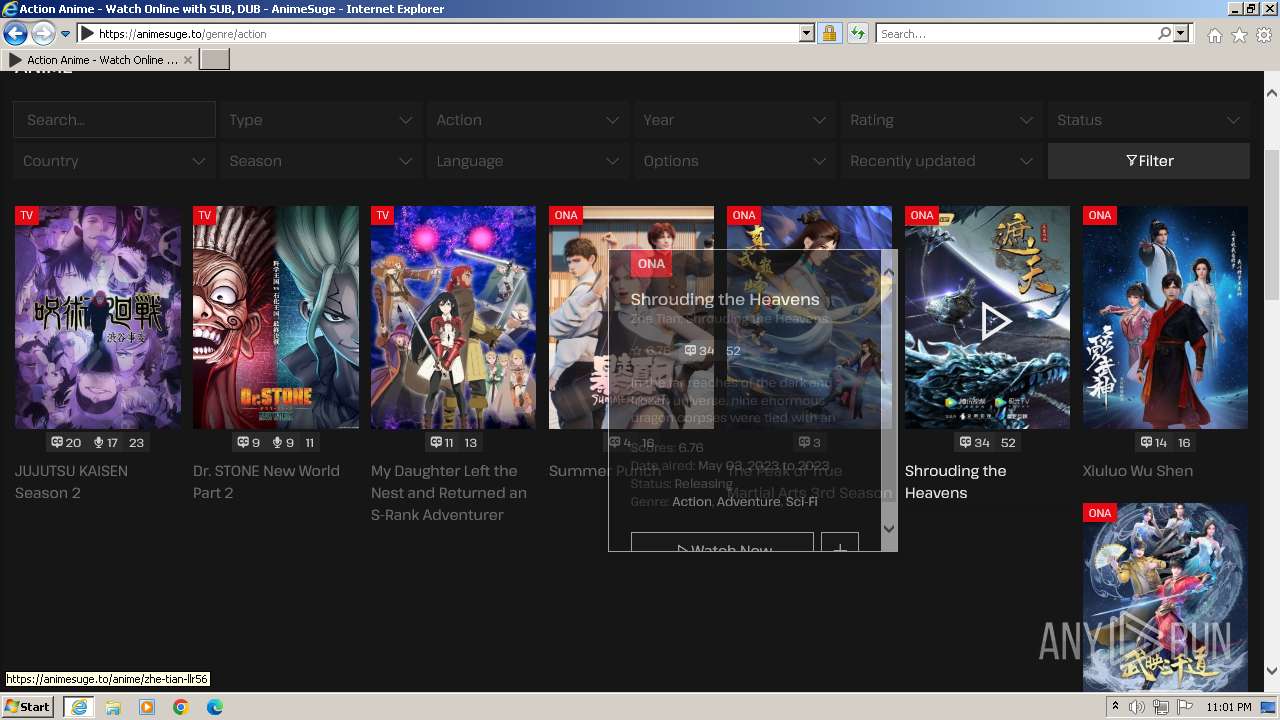1280x720 pixels.
Task: Click the address bar URL field
Action: pos(447,34)
